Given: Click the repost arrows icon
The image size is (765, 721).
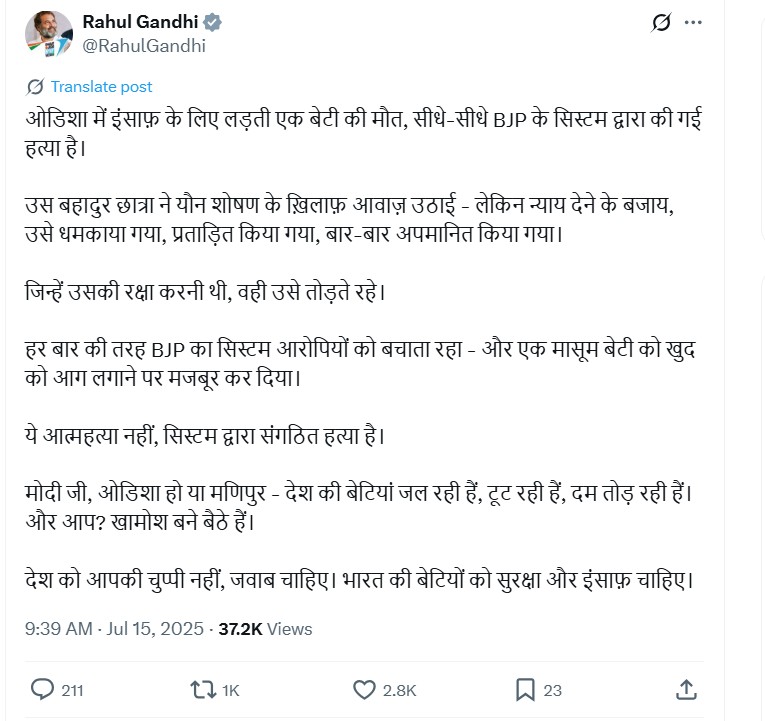Looking at the screenshot, I should (x=202, y=689).
